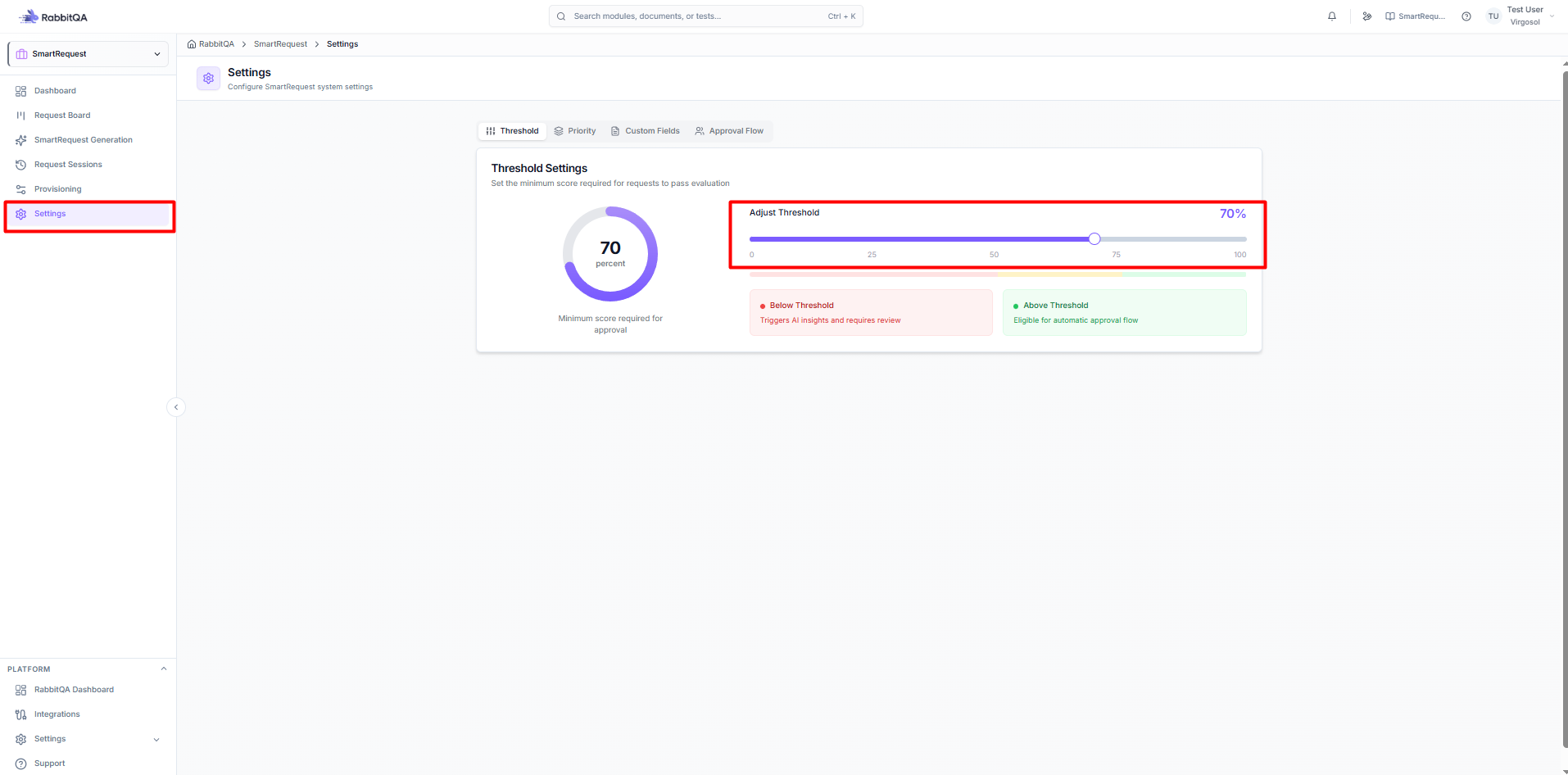Image resolution: width=1568 pixels, height=775 pixels.
Task: Collapse the sidebar with the arrow button
Action: coord(176,407)
